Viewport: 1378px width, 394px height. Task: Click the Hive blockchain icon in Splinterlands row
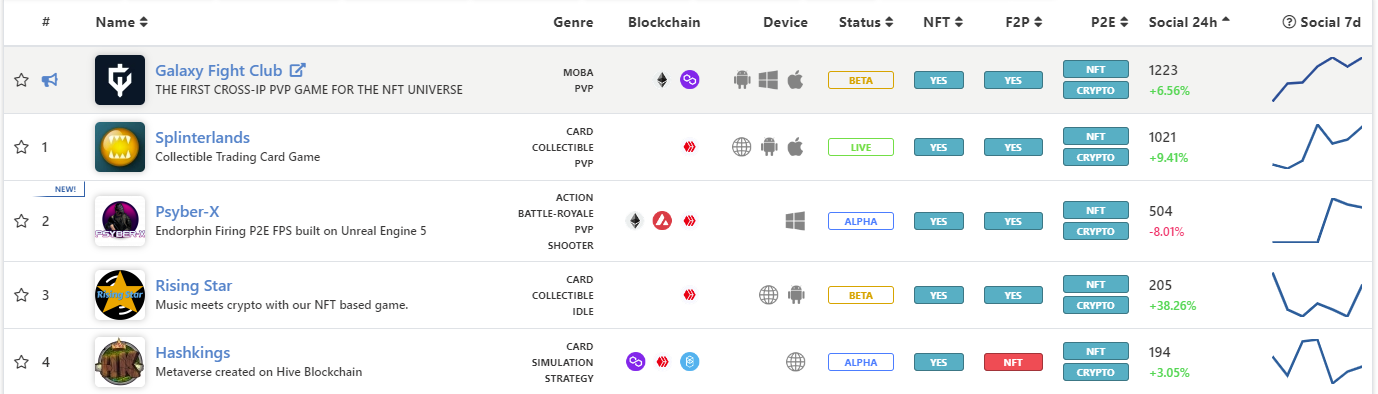pyautogui.click(x=689, y=147)
